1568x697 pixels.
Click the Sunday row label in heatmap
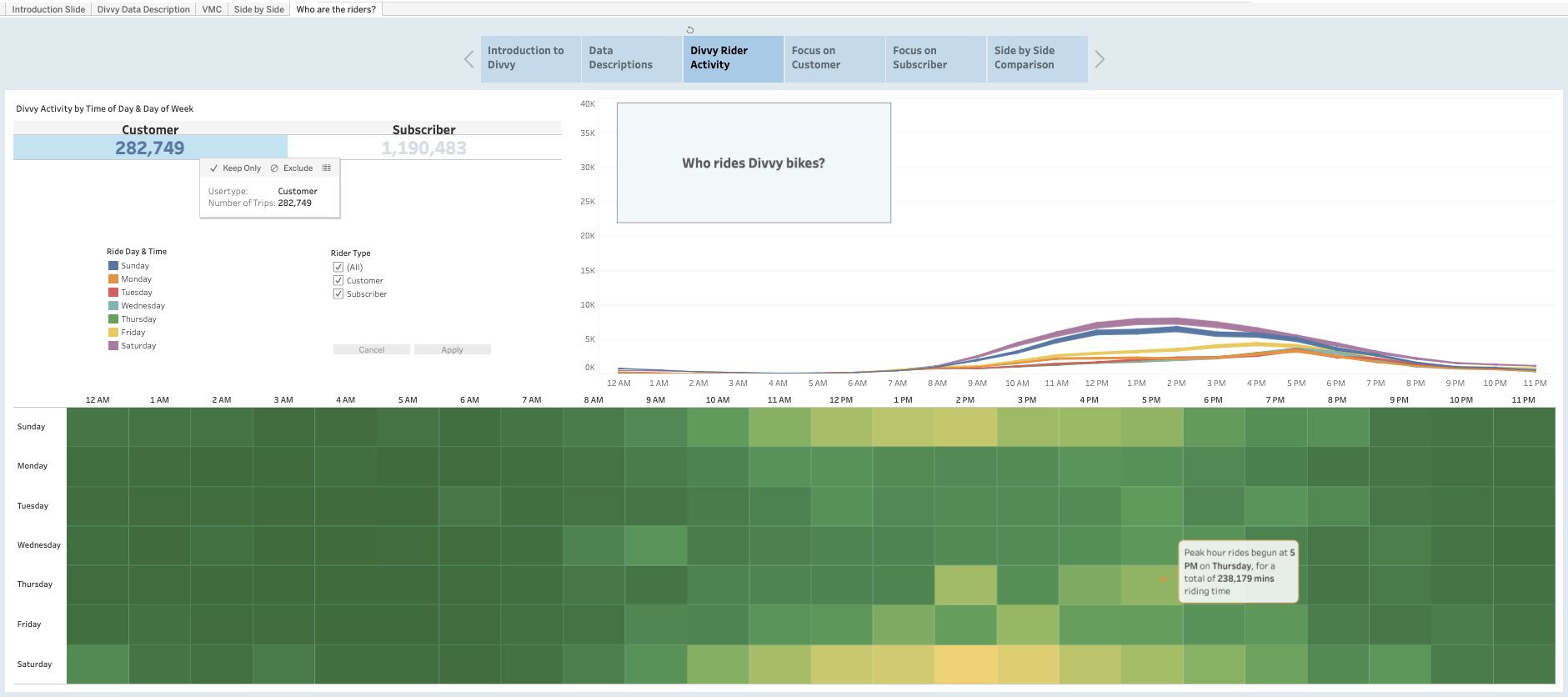31,427
